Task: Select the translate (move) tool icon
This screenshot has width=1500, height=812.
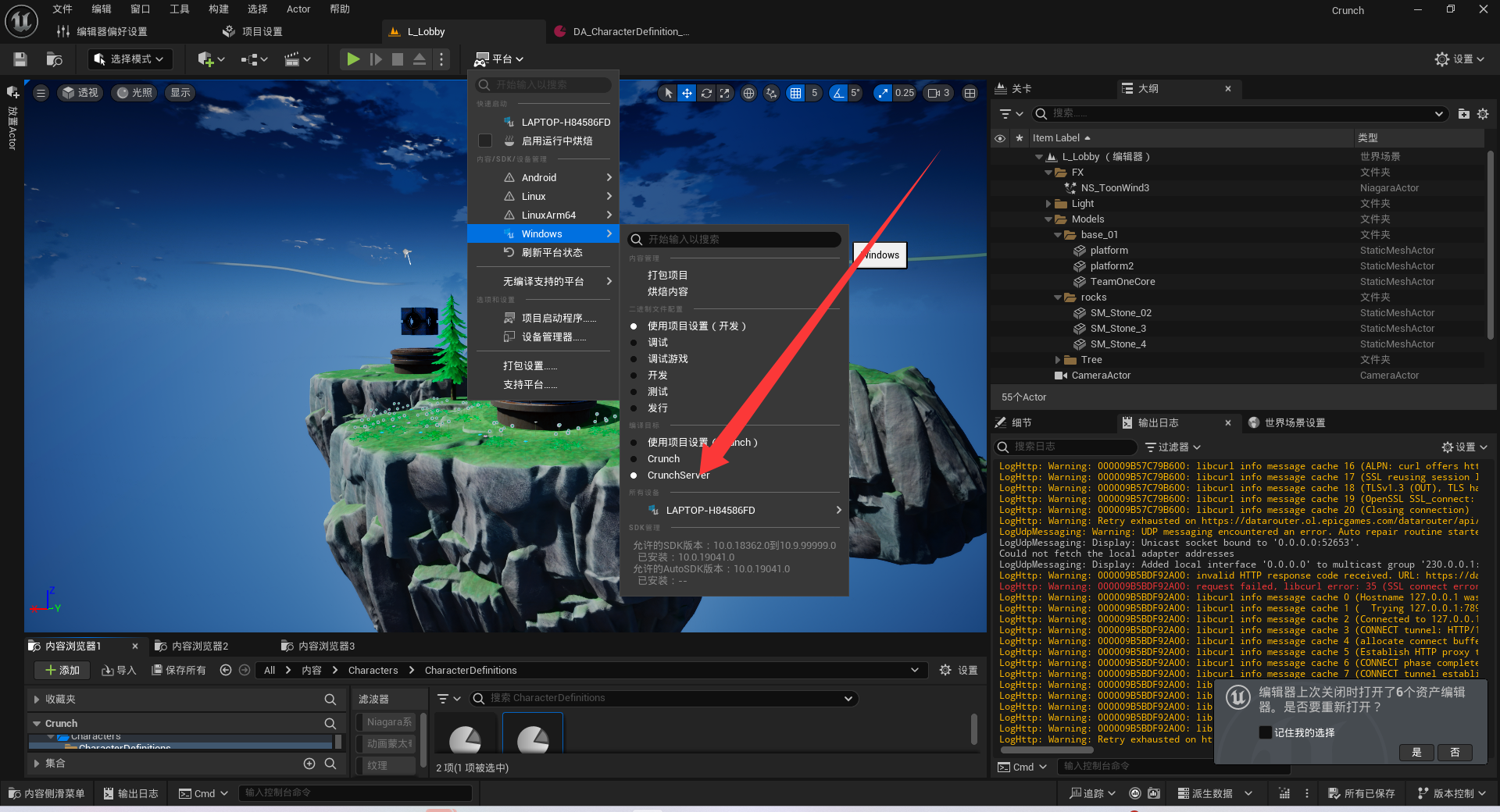Action: (x=687, y=93)
